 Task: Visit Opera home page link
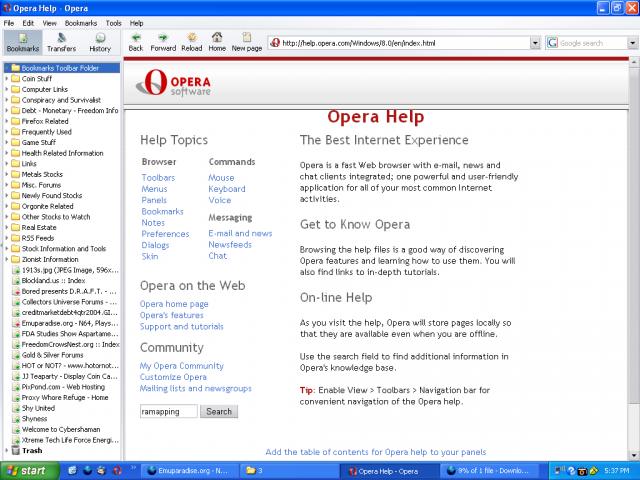tap(174, 304)
